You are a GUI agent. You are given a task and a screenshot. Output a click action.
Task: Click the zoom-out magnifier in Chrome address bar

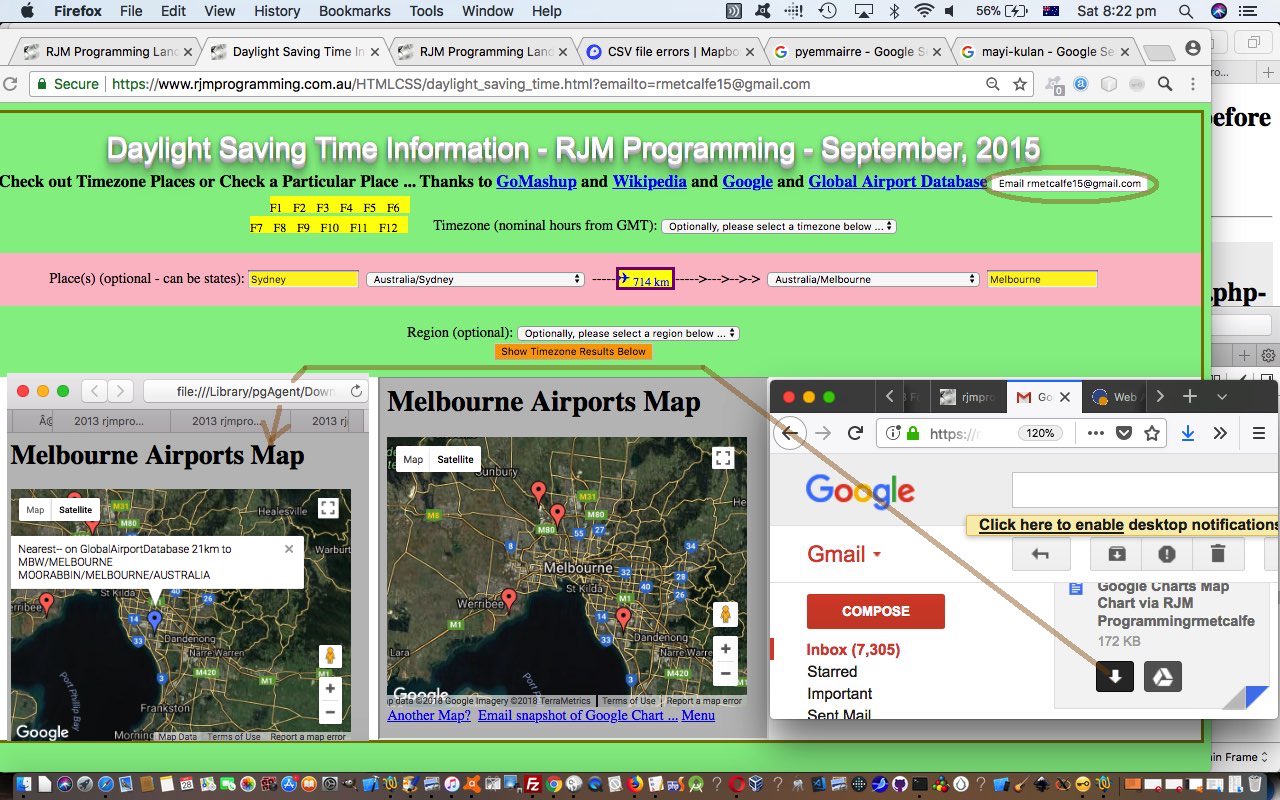[x=993, y=85]
